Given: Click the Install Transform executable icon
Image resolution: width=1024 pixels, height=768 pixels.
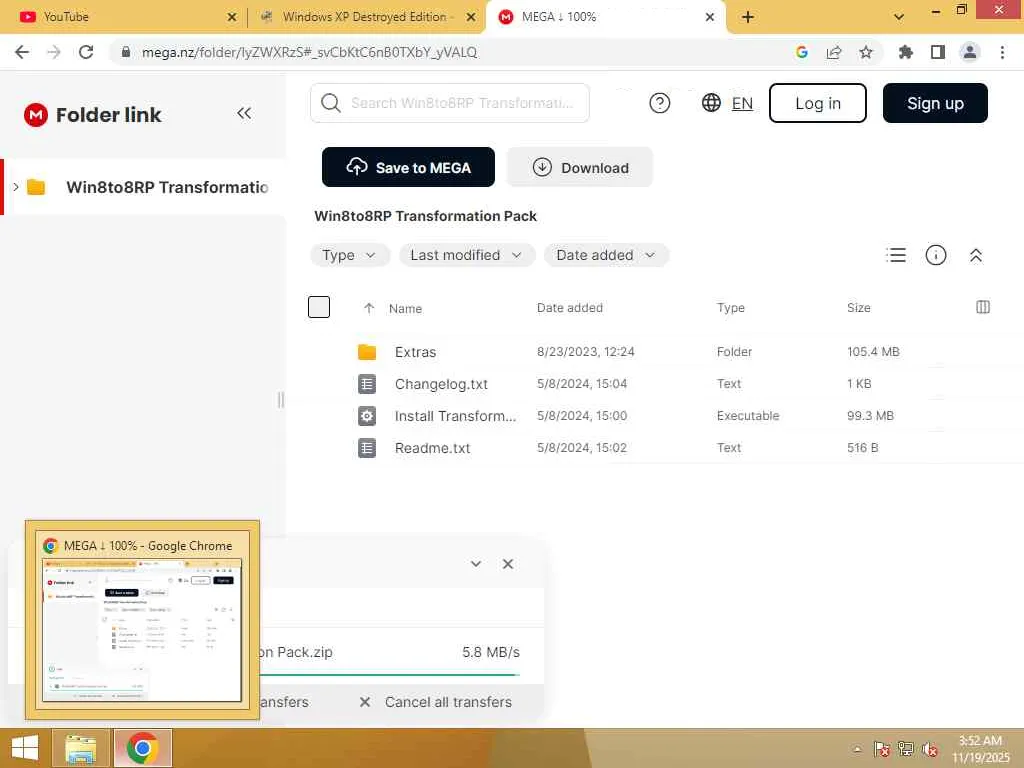Looking at the screenshot, I should pyautogui.click(x=367, y=416).
